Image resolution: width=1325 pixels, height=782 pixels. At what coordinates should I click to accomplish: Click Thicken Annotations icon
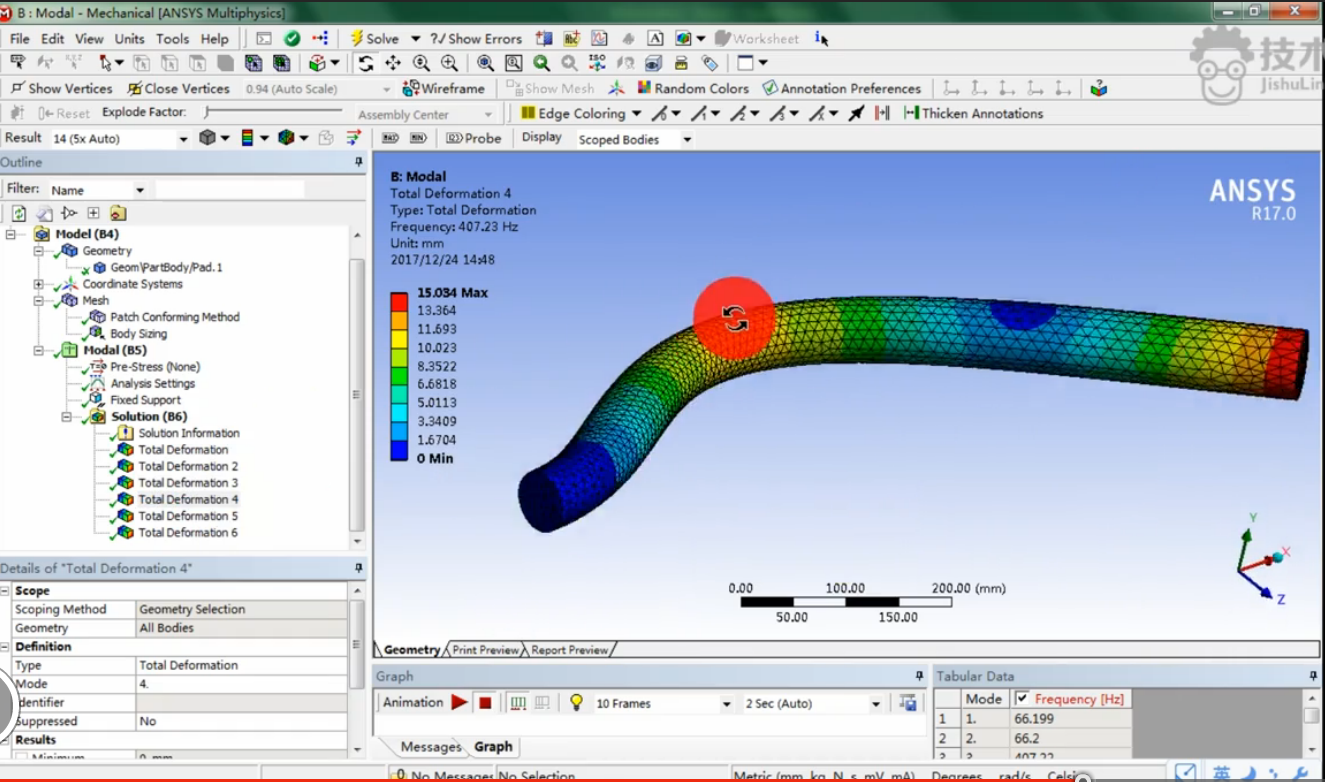coord(911,113)
